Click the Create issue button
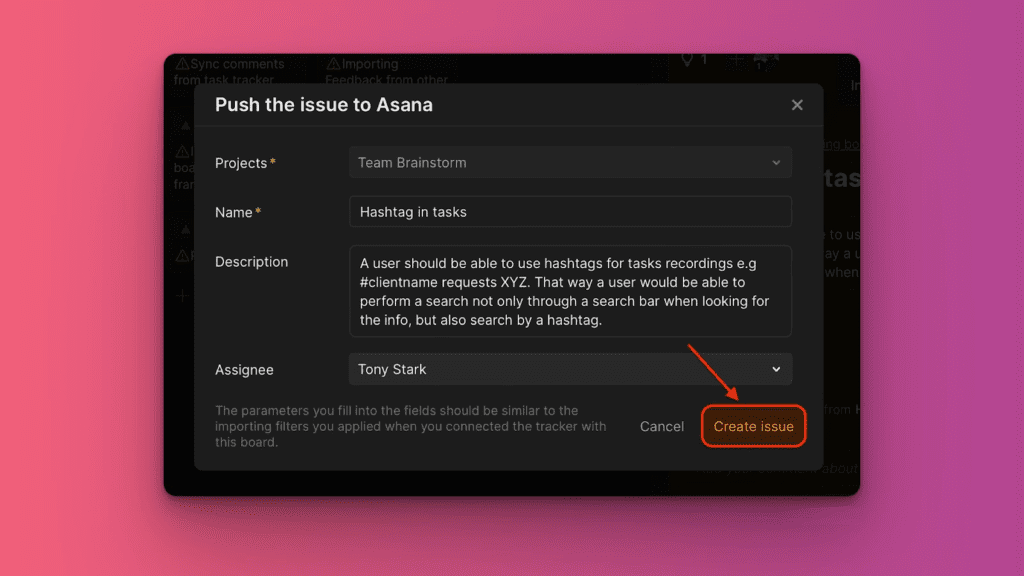This screenshot has width=1024, height=576. click(x=753, y=426)
